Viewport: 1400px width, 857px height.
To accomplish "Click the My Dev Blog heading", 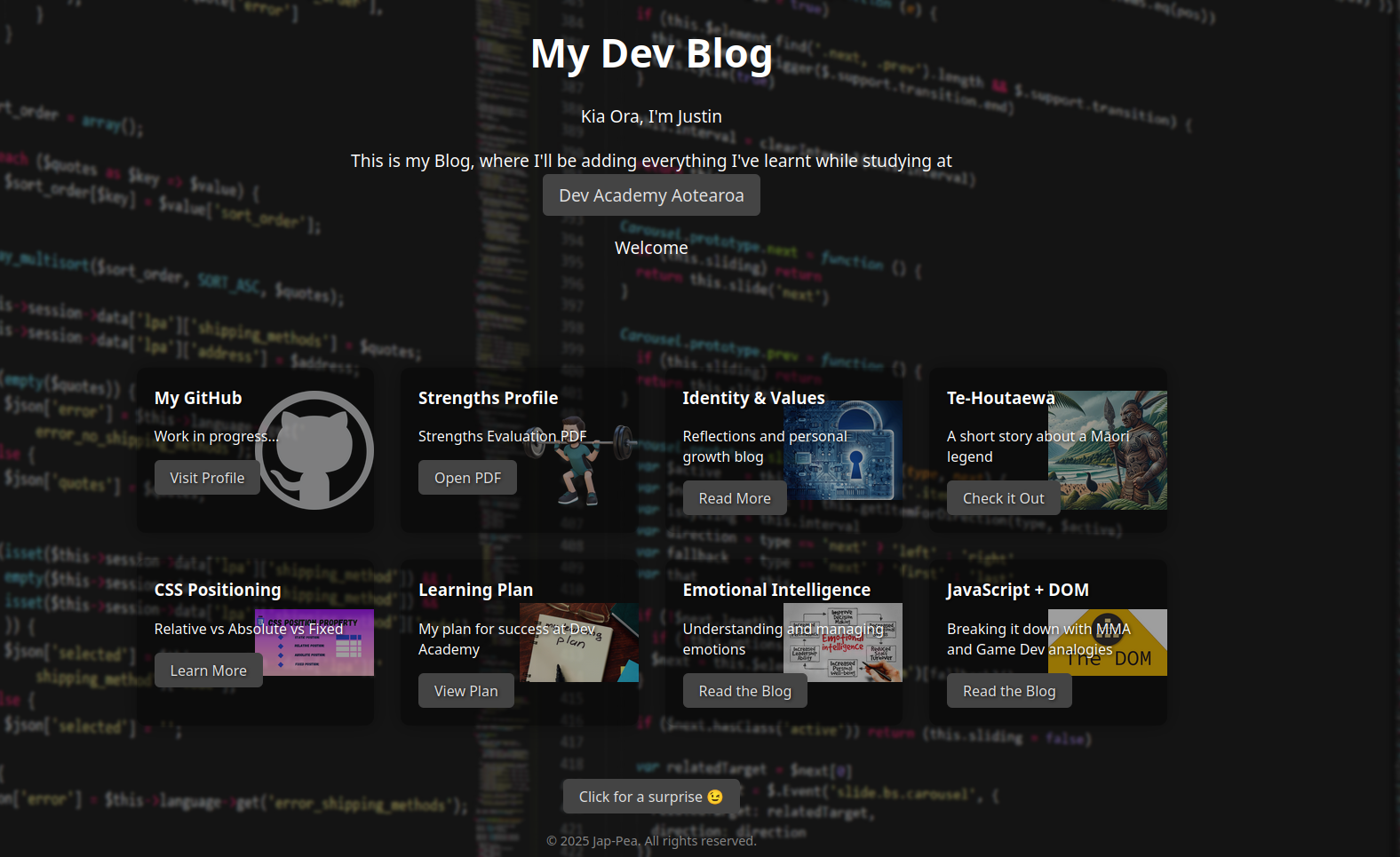I will coord(651,53).
